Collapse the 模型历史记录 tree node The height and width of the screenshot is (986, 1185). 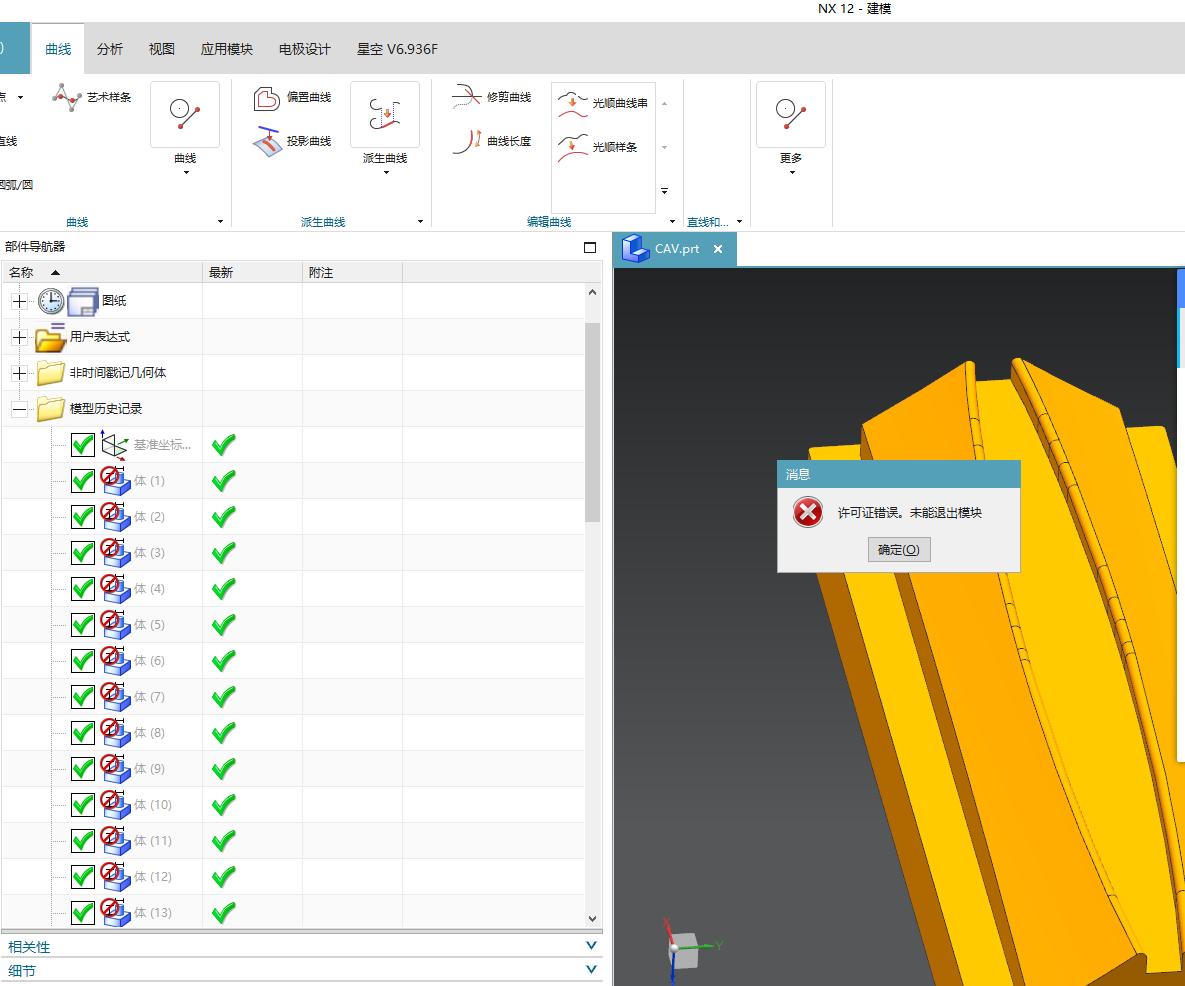[19, 409]
